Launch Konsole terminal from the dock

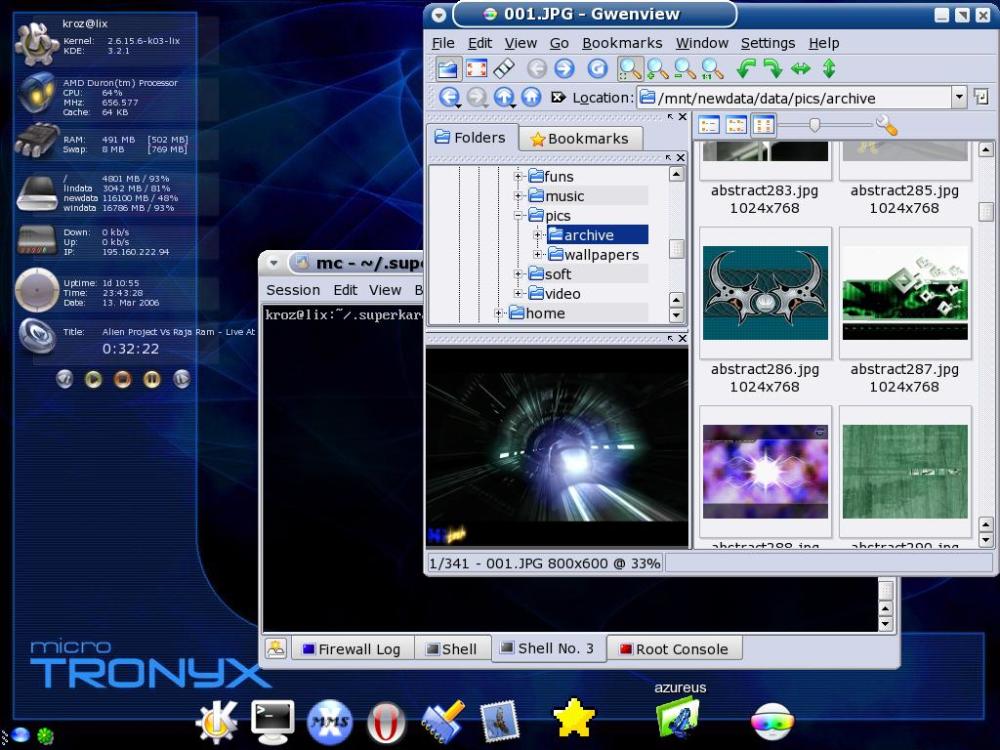click(x=273, y=722)
